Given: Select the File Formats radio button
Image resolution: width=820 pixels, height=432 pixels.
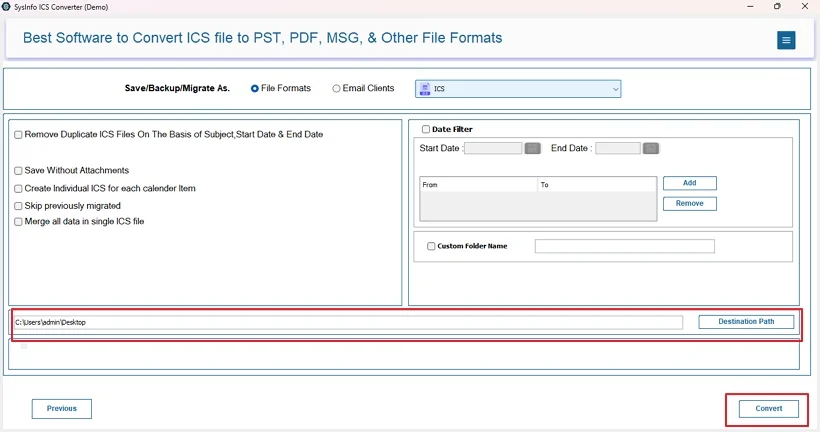Looking at the screenshot, I should point(255,89).
